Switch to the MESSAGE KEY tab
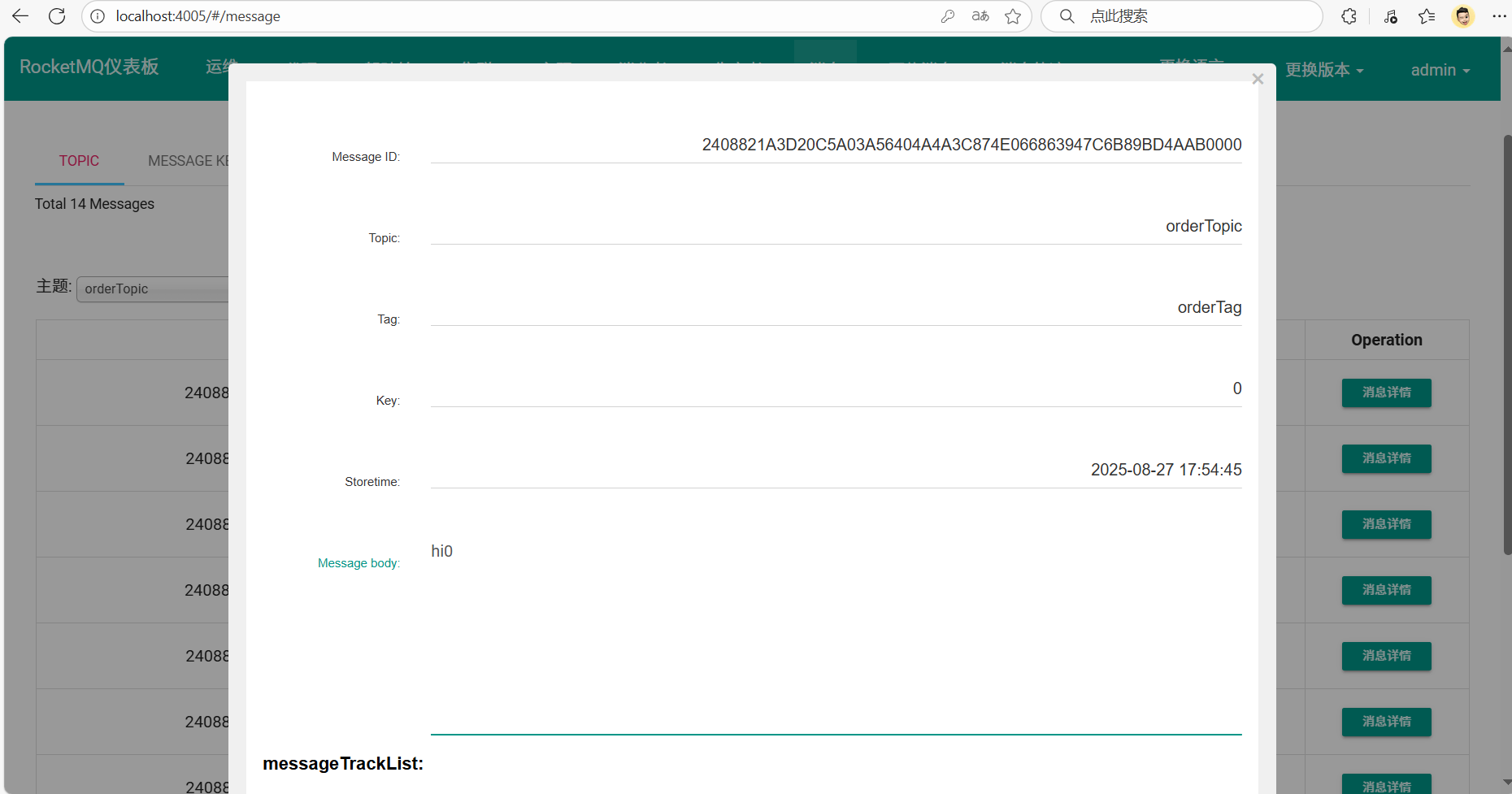 [189, 161]
